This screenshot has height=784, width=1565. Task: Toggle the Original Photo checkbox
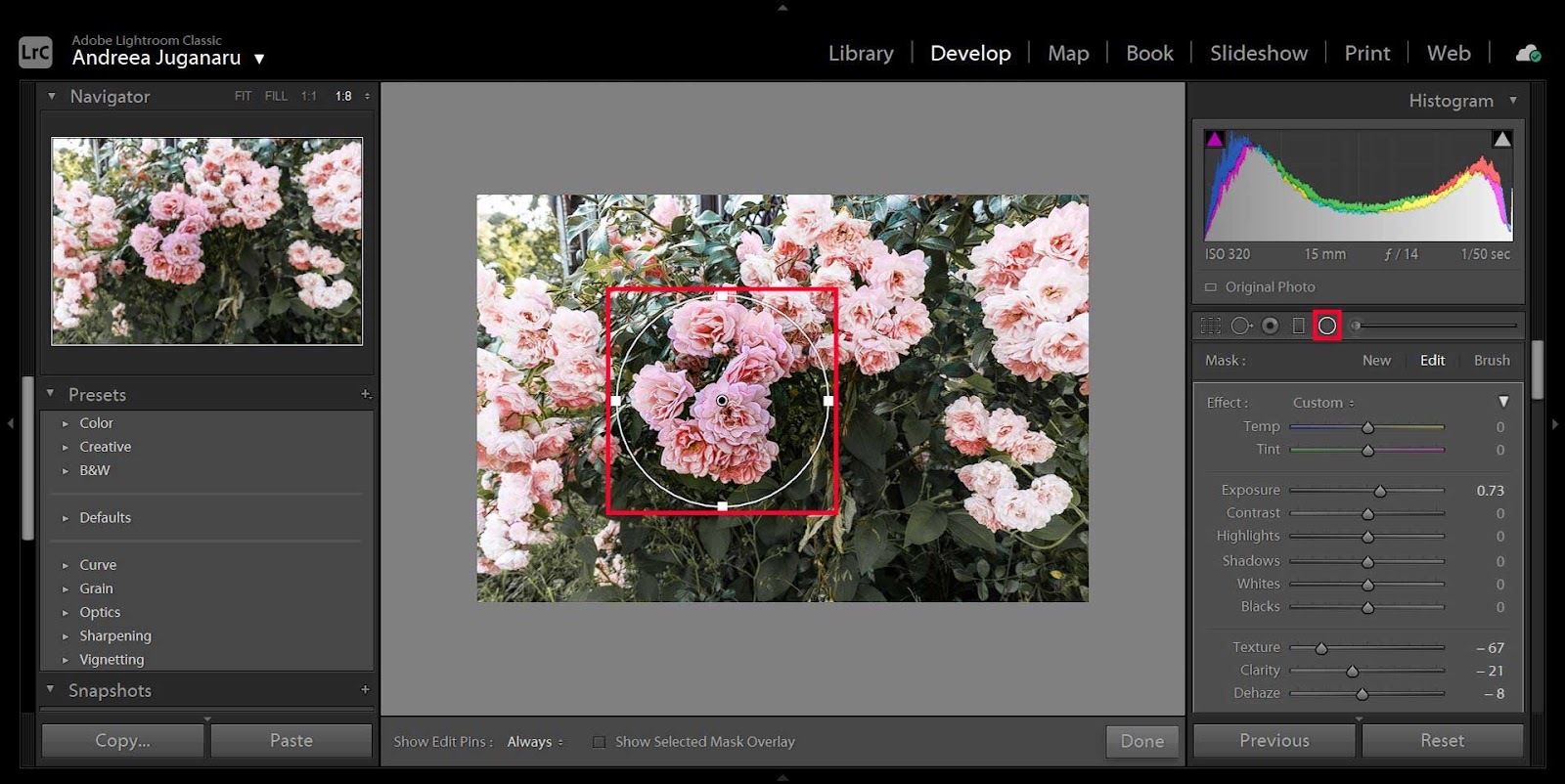(1211, 287)
